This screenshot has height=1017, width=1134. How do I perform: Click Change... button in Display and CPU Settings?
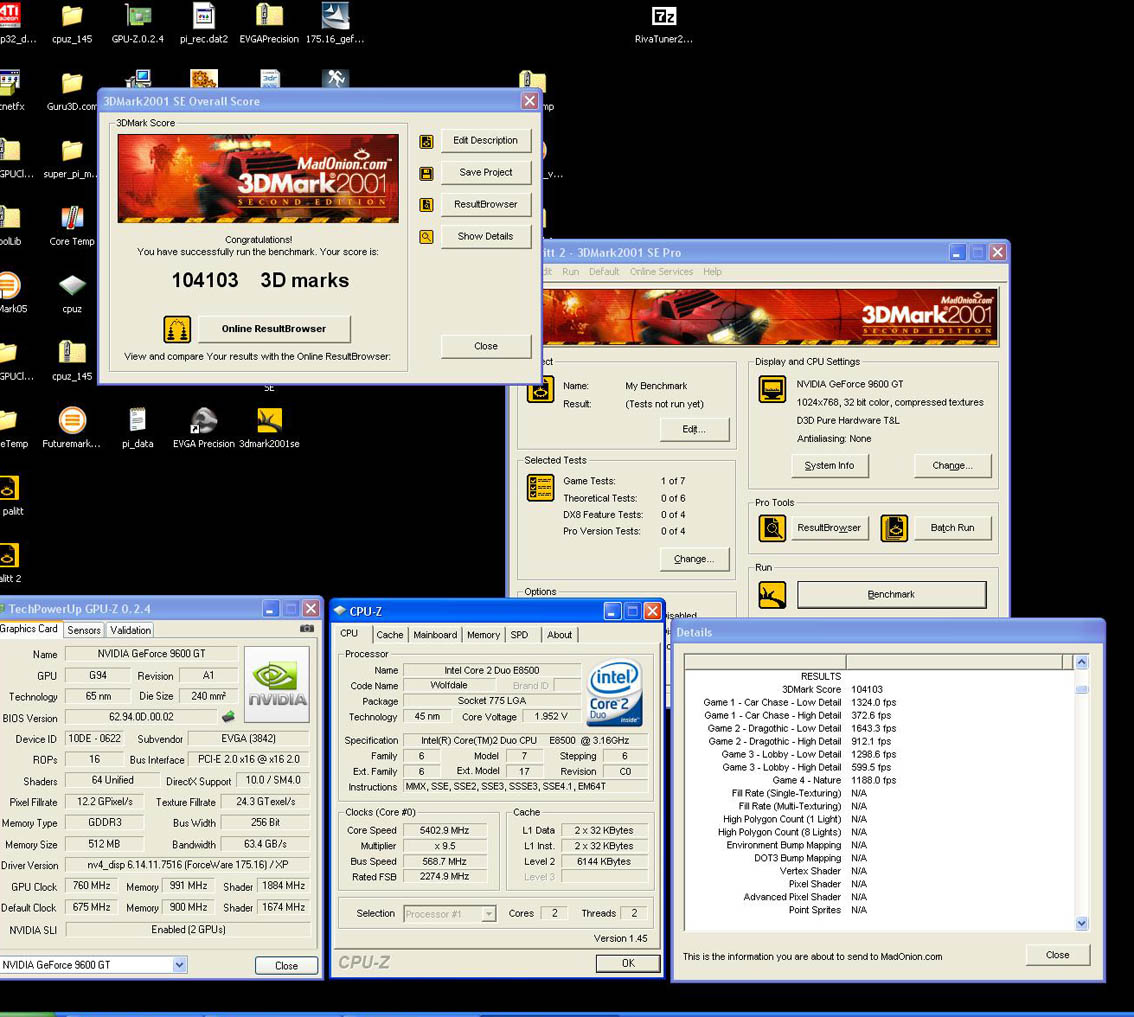(x=952, y=465)
